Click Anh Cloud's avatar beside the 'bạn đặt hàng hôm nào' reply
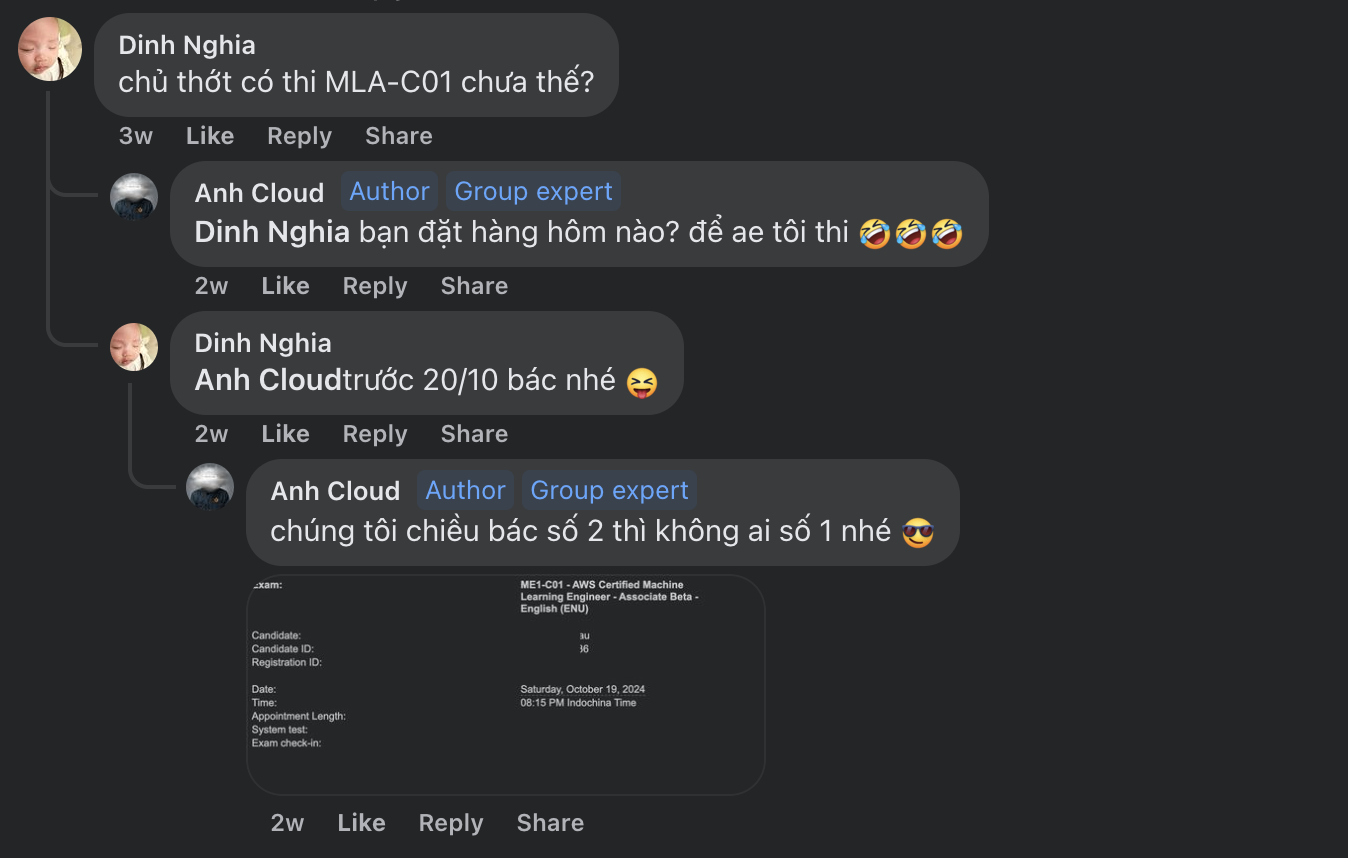The height and width of the screenshot is (858, 1348). tap(134, 197)
